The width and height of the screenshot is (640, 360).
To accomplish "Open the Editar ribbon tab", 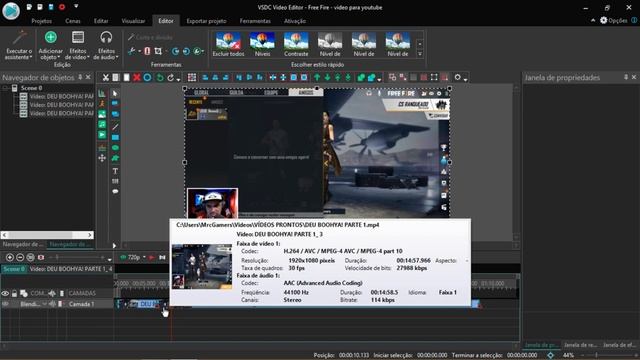I will coord(101,21).
